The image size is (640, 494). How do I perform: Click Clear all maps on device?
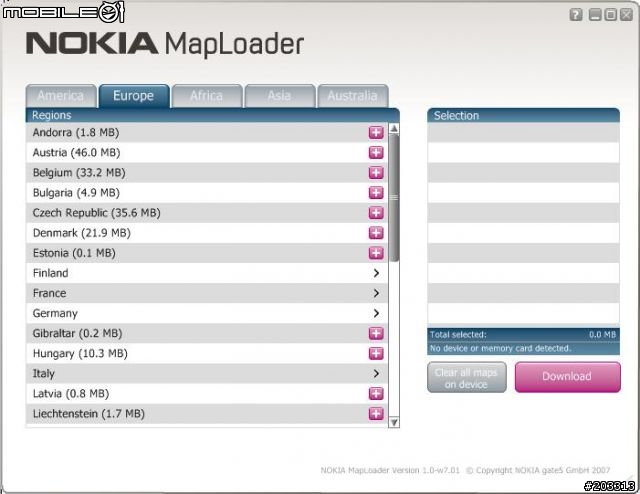pyautogui.click(x=467, y=378)
